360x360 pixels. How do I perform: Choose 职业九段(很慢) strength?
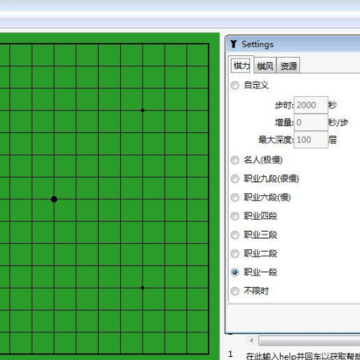click(x=235, y=179)
